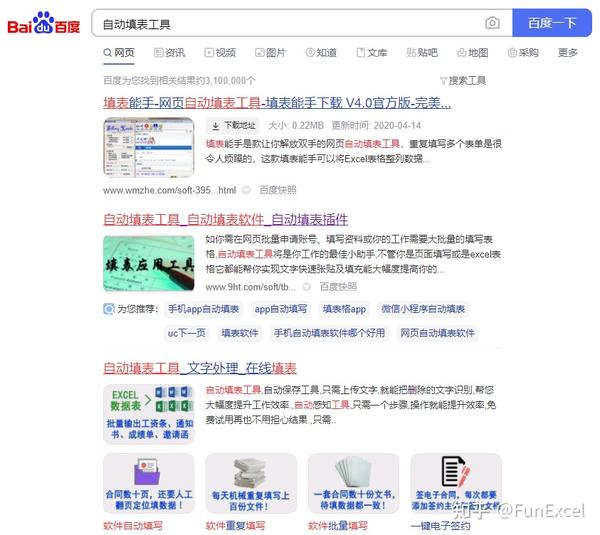
Task: Click the 百度一下 search button
Action: pos(552,23)
